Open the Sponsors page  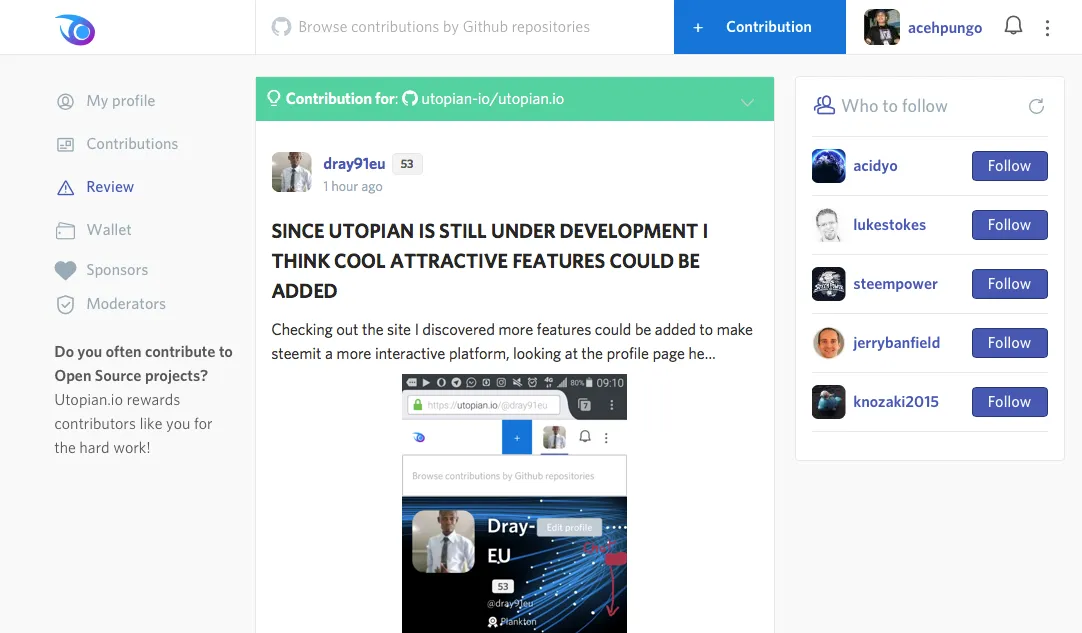pos(117,269)
